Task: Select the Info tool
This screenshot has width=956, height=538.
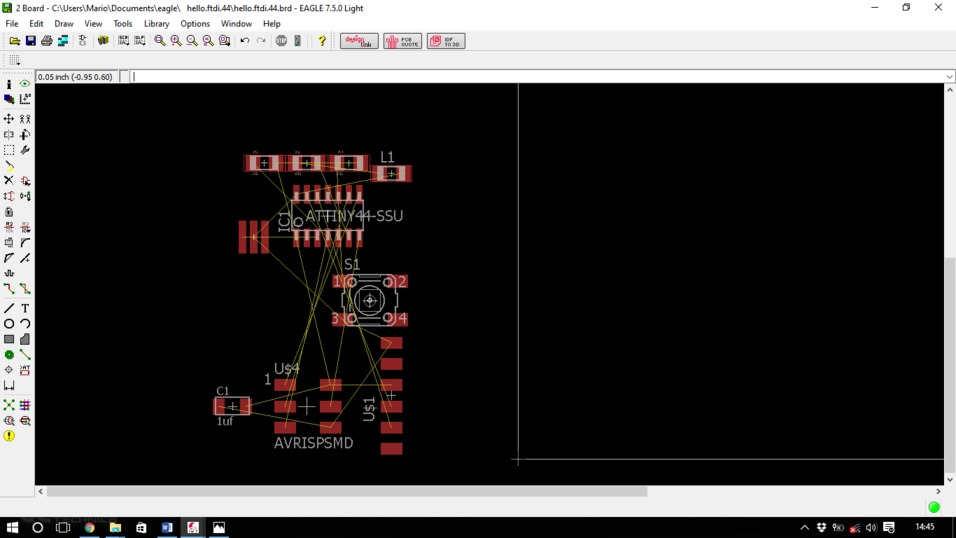Action: pos(9,84)
